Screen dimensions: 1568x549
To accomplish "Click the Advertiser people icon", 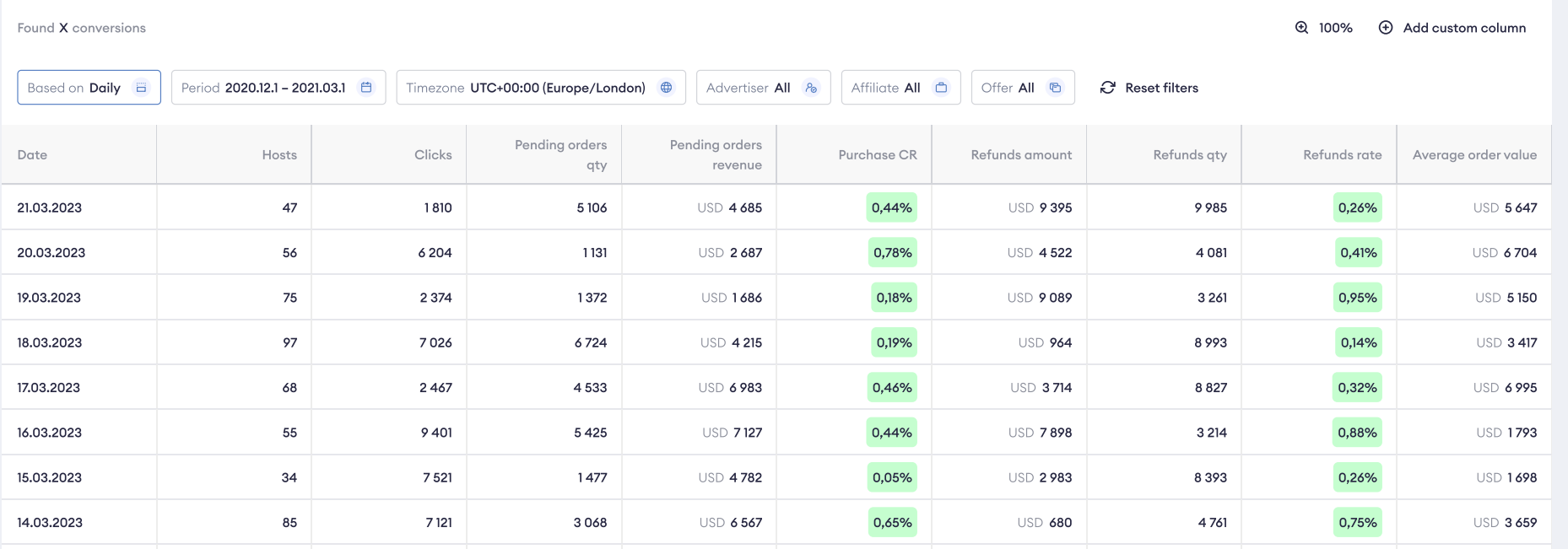I will (x=811, y=88).
